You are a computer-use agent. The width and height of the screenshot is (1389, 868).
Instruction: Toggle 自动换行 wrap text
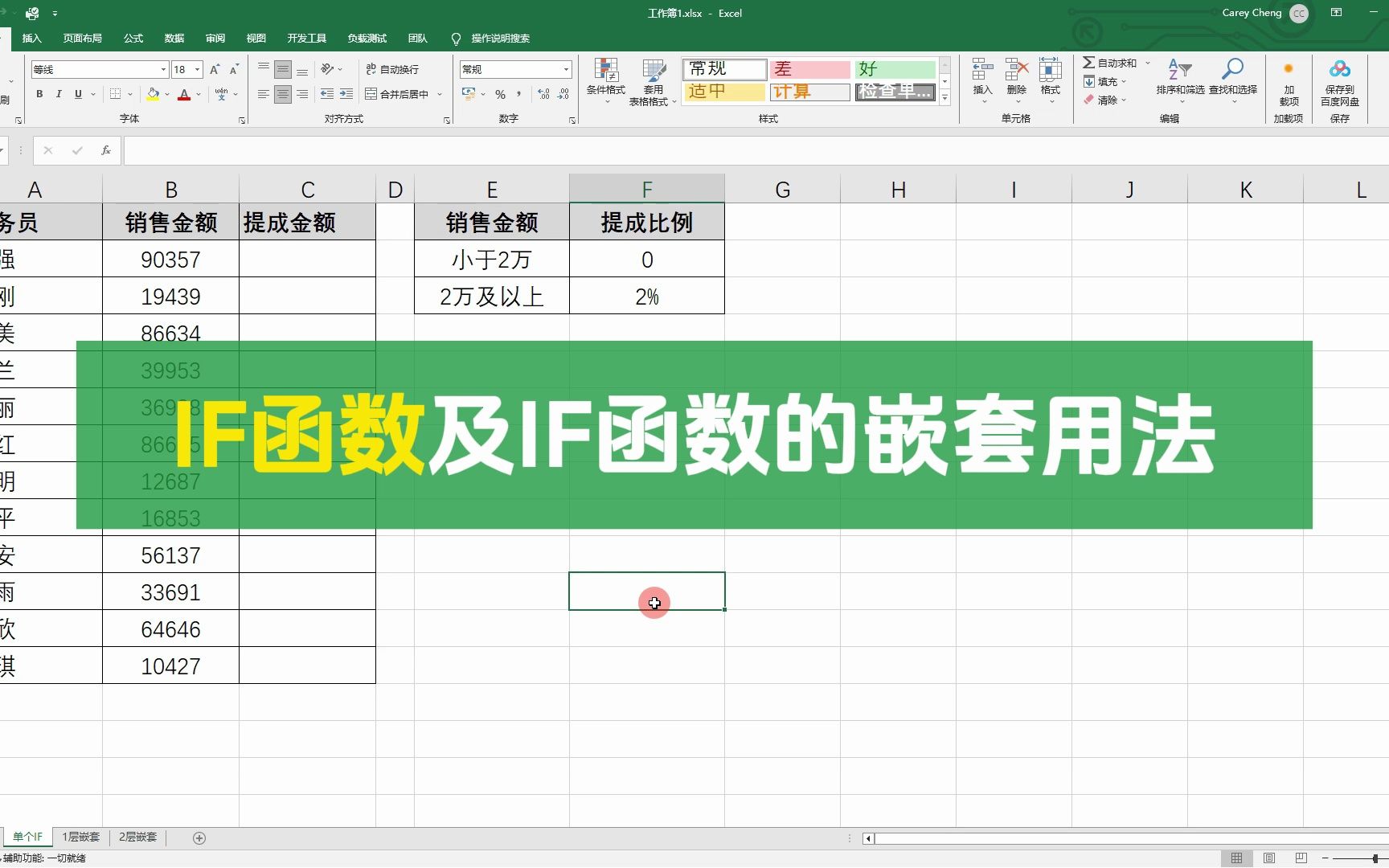392,69
